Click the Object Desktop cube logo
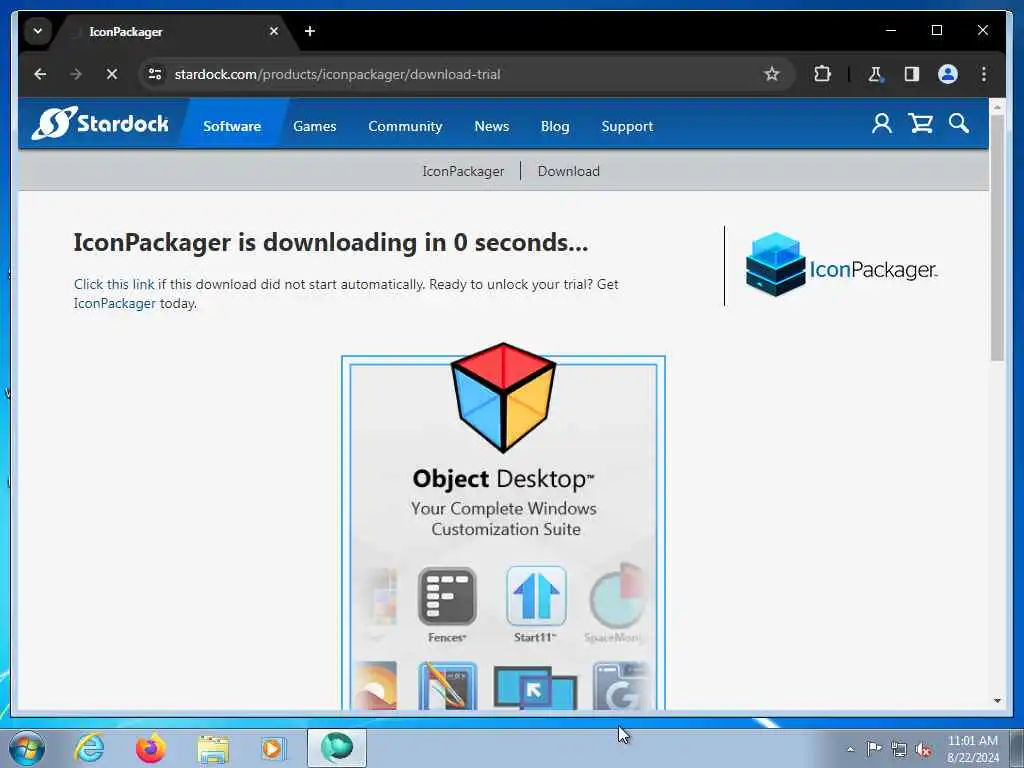The width and height of the screenshot is (1024, 768). coord(503,397)
